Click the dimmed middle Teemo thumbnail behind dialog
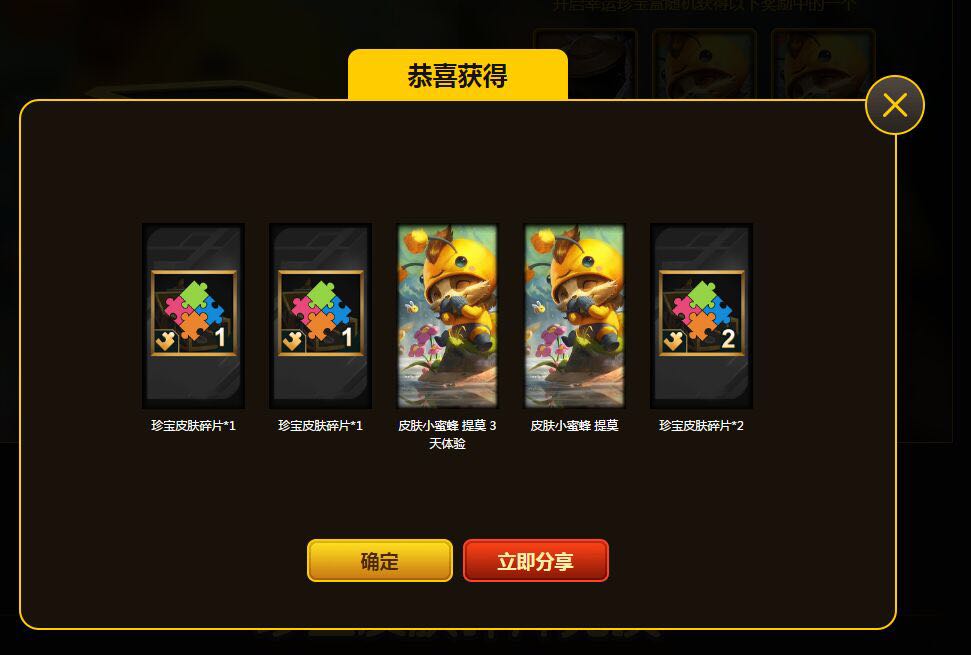 click(x=704, y=63)
